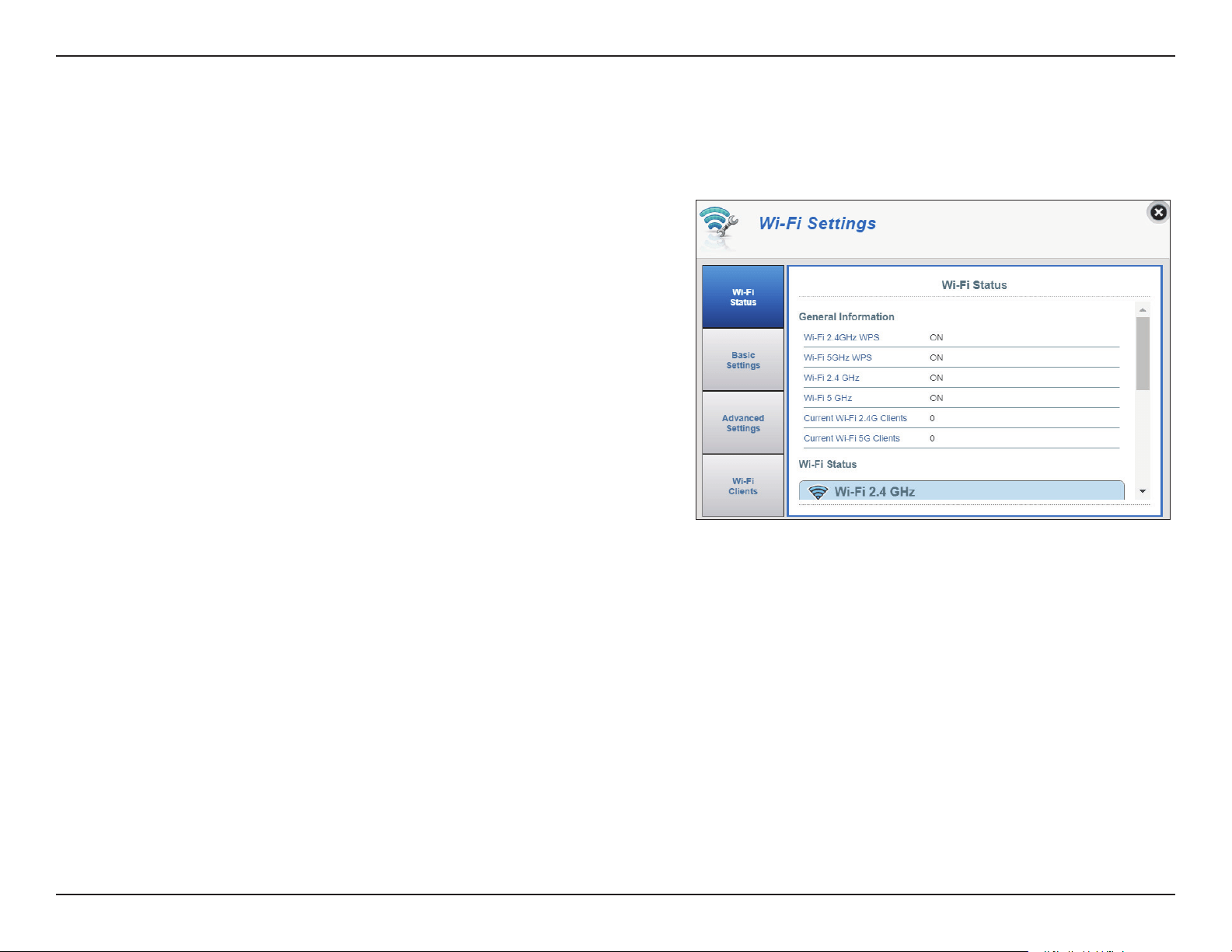
Task: Select Current Wi-Fi 2.4G Clients label
Action: (855, 418)
